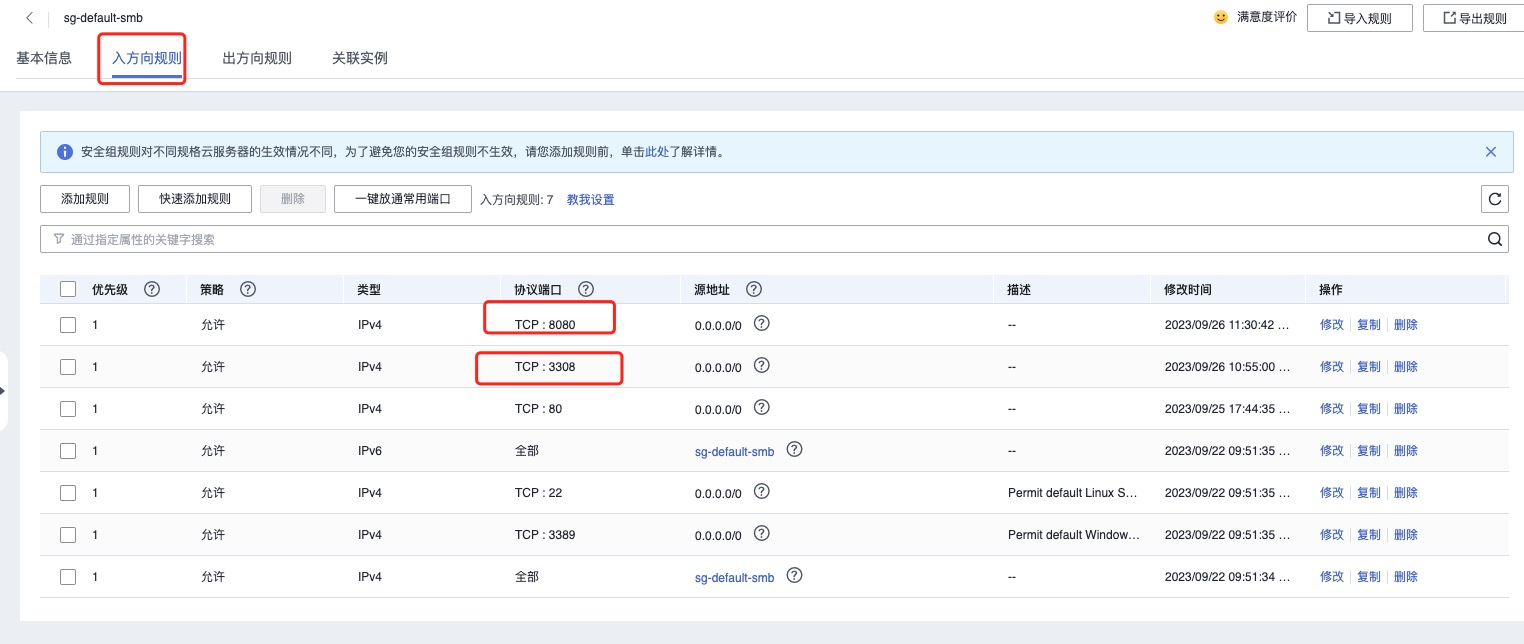Click the keyword search input field

(x=760, y=239)
